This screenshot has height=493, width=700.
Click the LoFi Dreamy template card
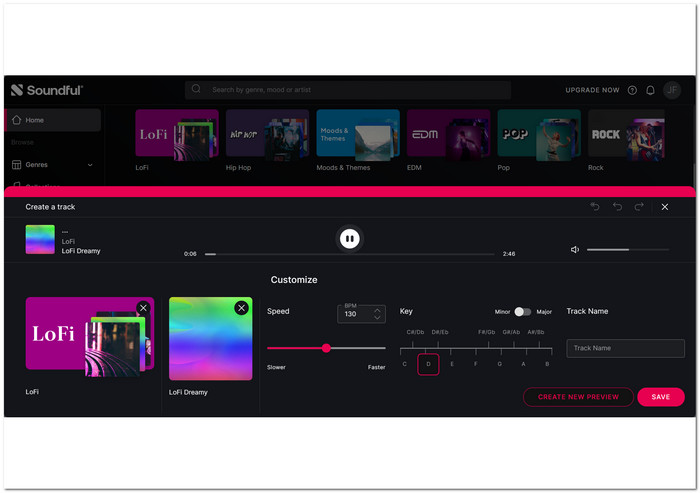coord(210,339)
